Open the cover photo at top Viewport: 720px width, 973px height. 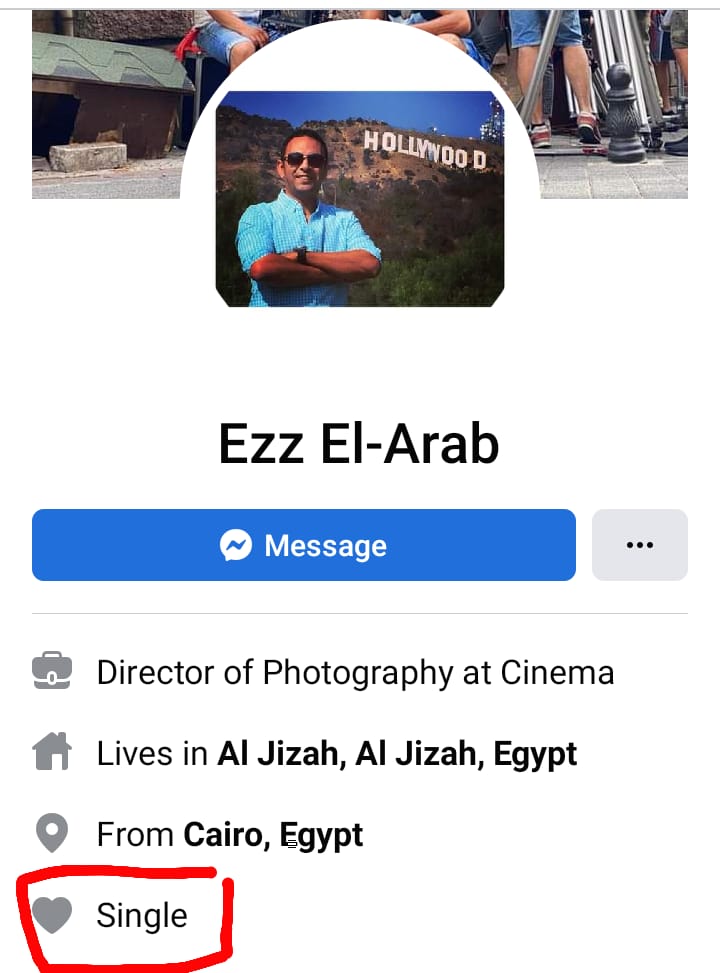(360, 104)
